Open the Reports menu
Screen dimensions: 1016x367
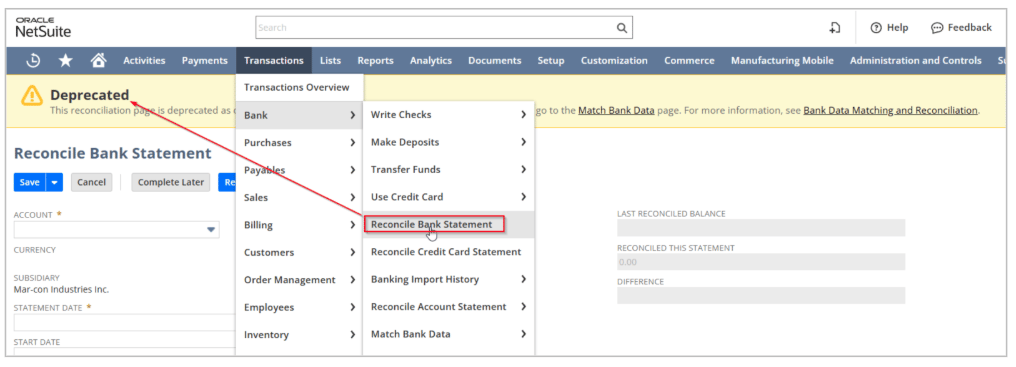[375, 60]
